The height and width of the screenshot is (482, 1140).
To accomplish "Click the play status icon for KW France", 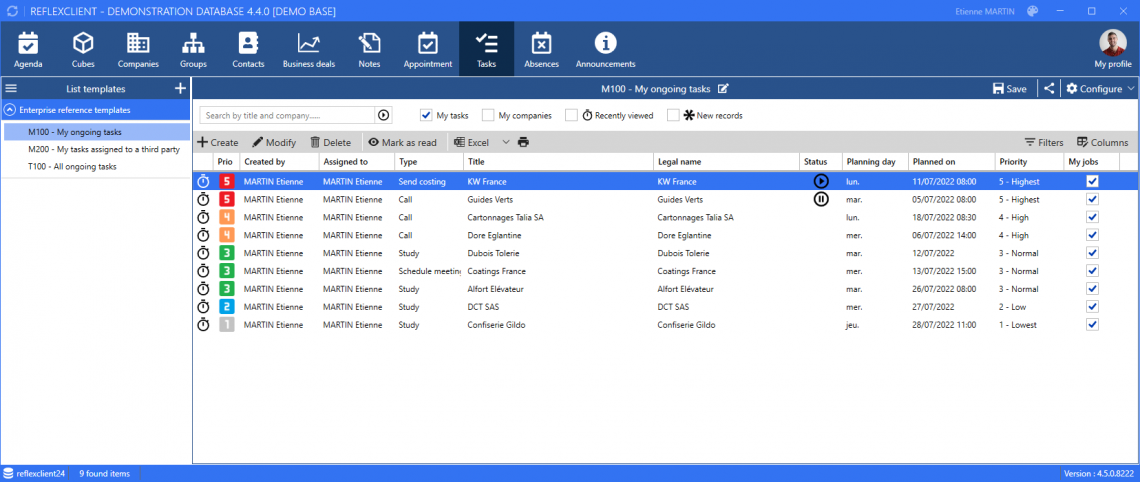I will (821, 181).
